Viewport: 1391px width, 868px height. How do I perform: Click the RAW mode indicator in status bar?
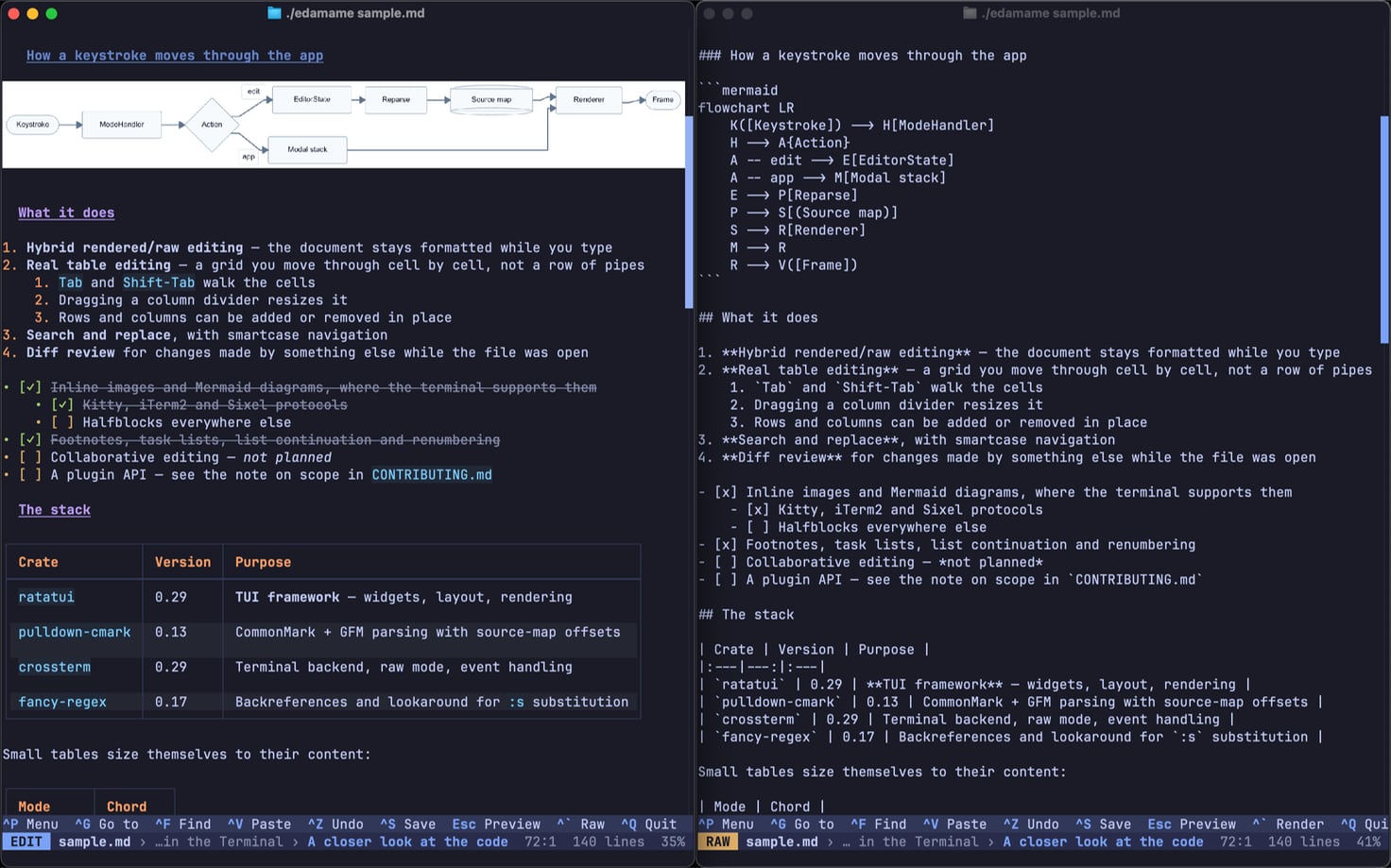pyautogui.click(x=717, y=842)
